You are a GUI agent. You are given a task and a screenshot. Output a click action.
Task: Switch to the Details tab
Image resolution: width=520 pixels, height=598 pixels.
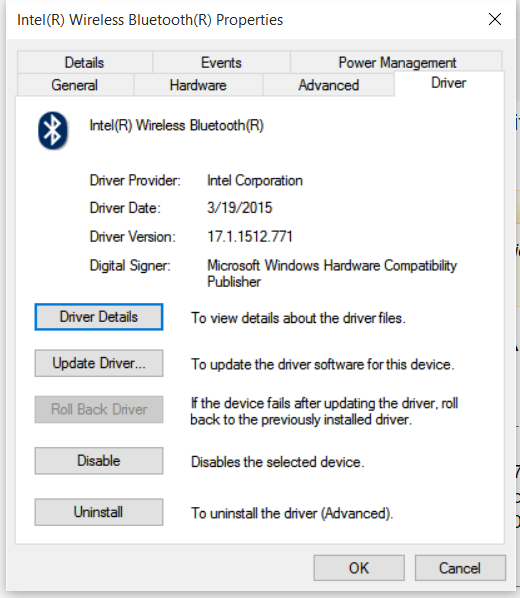tap(84, 62)
